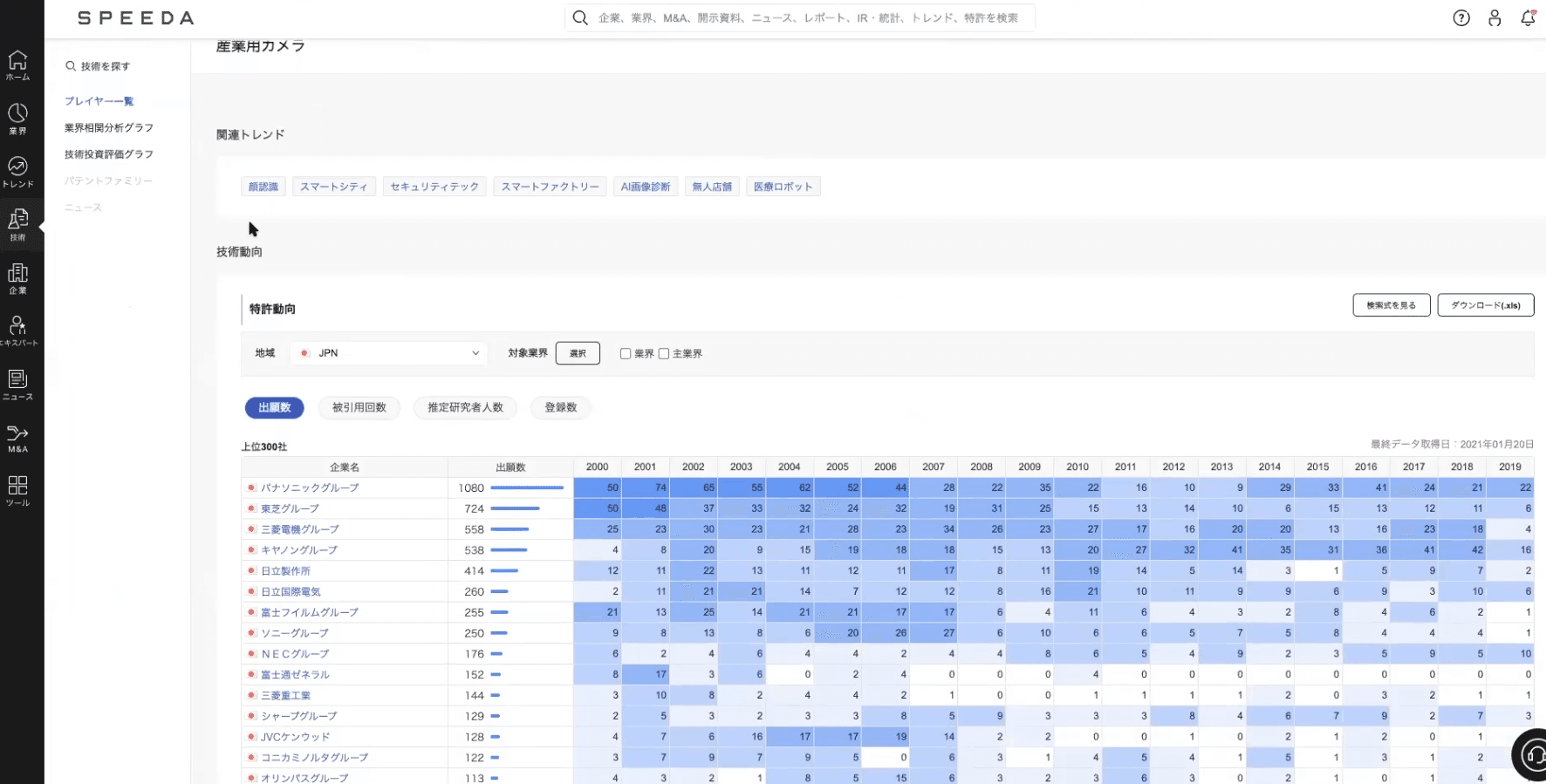This screenshot has width=1546, height=784.
Task: Click the 1080 application count for パナソニック
Action: point(471,487)
